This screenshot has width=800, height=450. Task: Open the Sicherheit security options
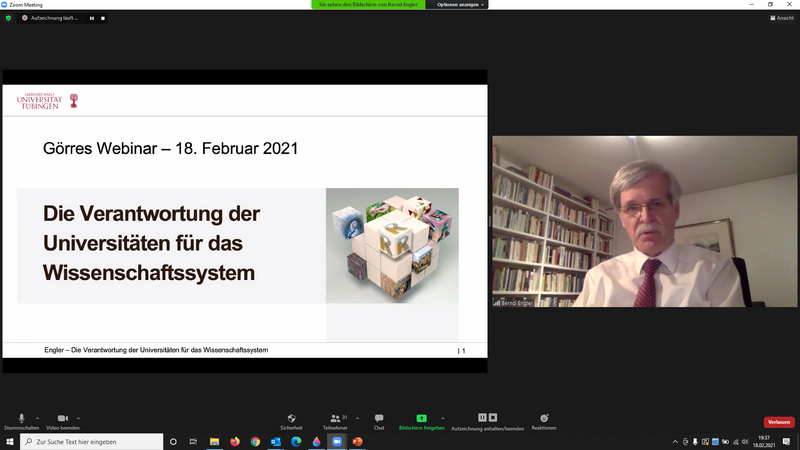291,420
